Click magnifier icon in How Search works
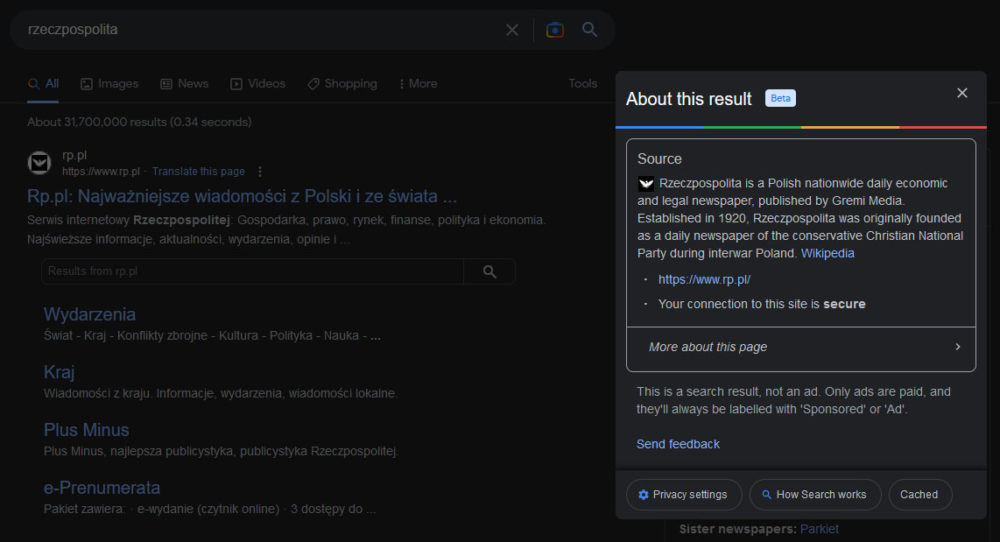Screen dimensions: 1000x542 click(x=767, y=495)
